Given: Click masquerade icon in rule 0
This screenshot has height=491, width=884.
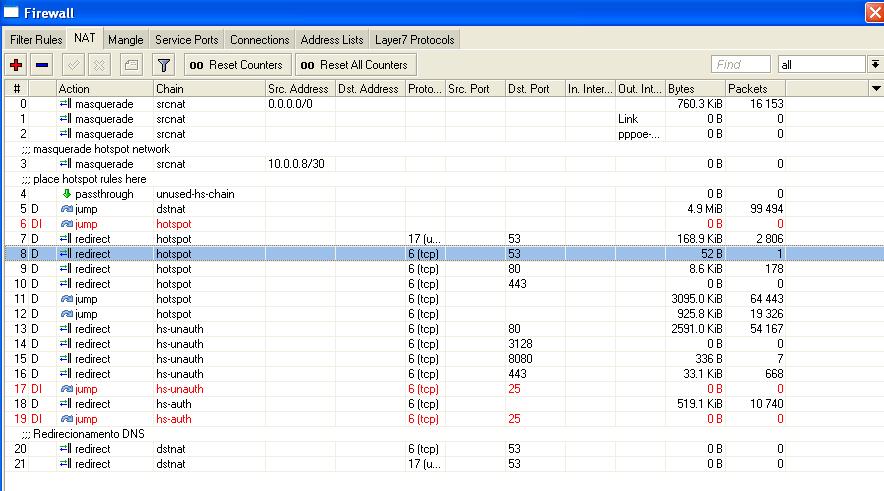Looking at the screenshot, I should point(66,104).
